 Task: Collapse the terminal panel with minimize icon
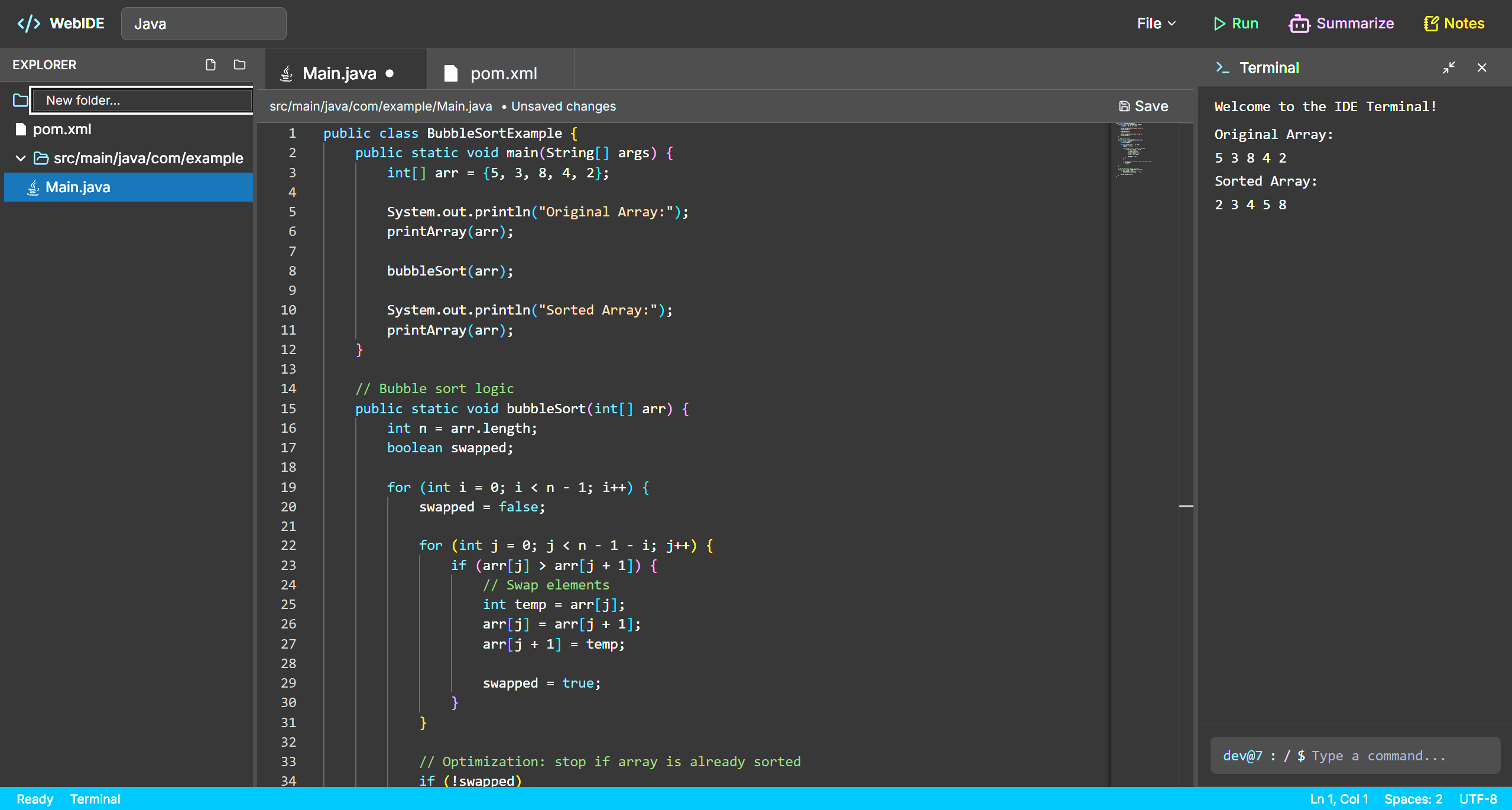coord(1448,68)
